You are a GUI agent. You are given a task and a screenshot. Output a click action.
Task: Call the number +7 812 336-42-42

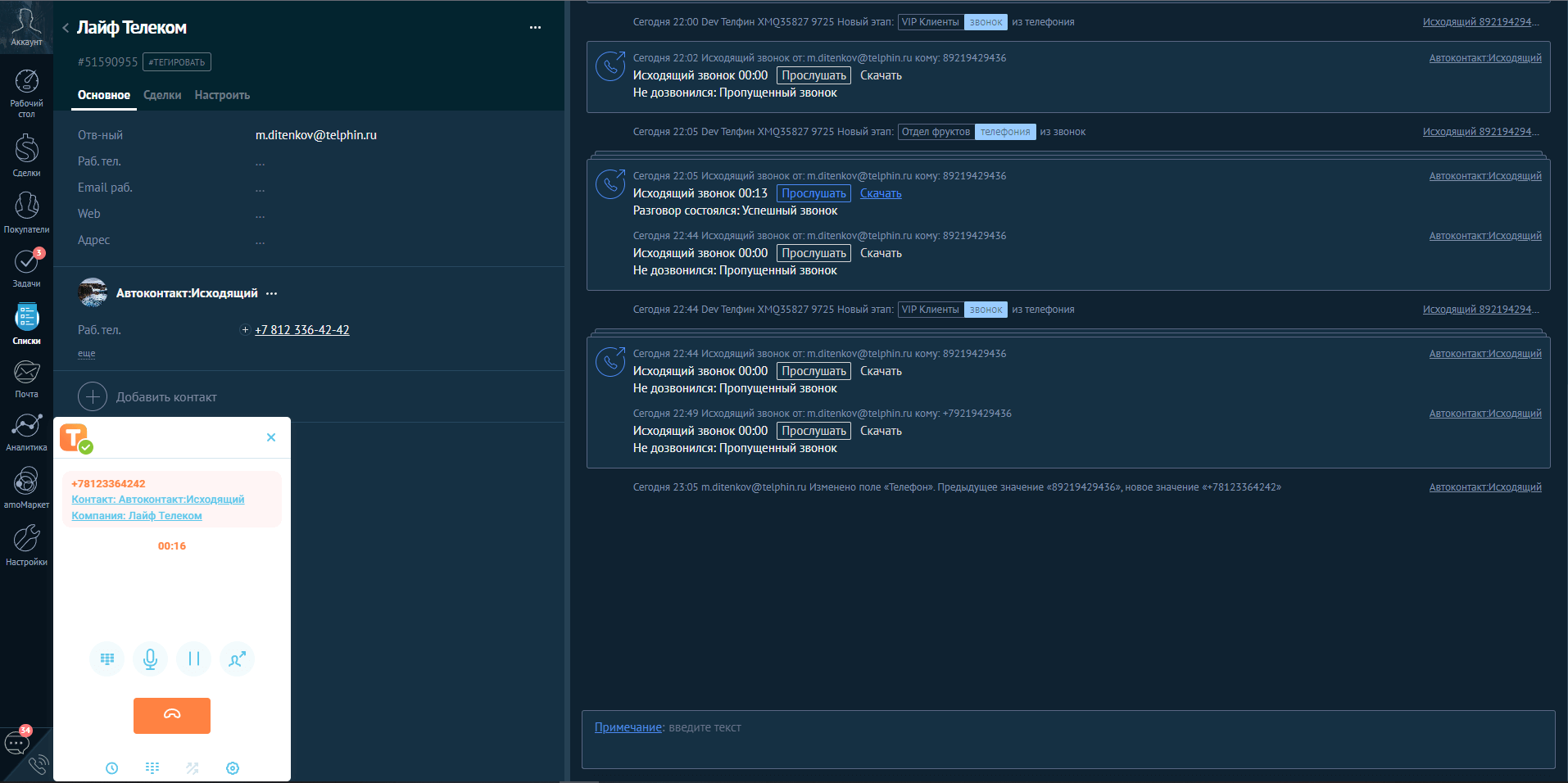302,330
